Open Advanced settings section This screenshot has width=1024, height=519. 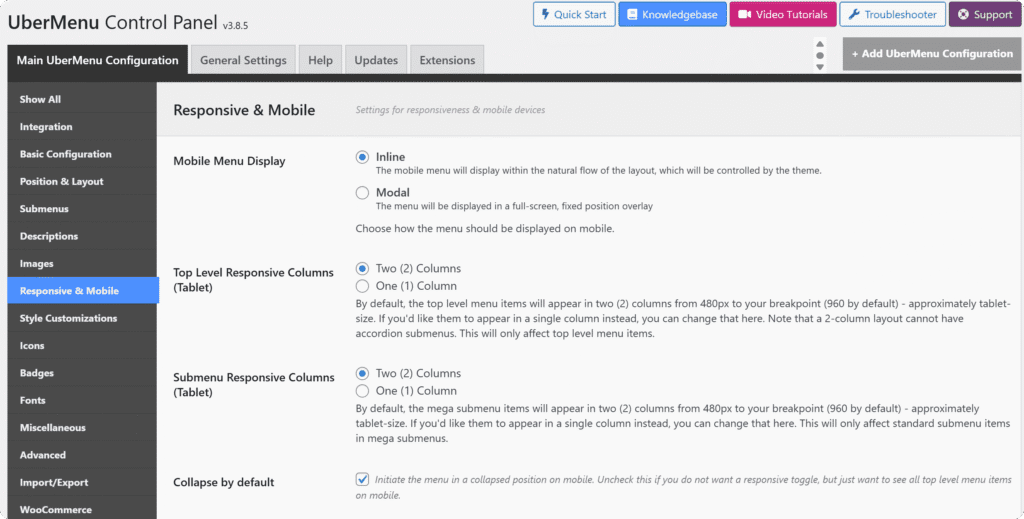(82, 455)
